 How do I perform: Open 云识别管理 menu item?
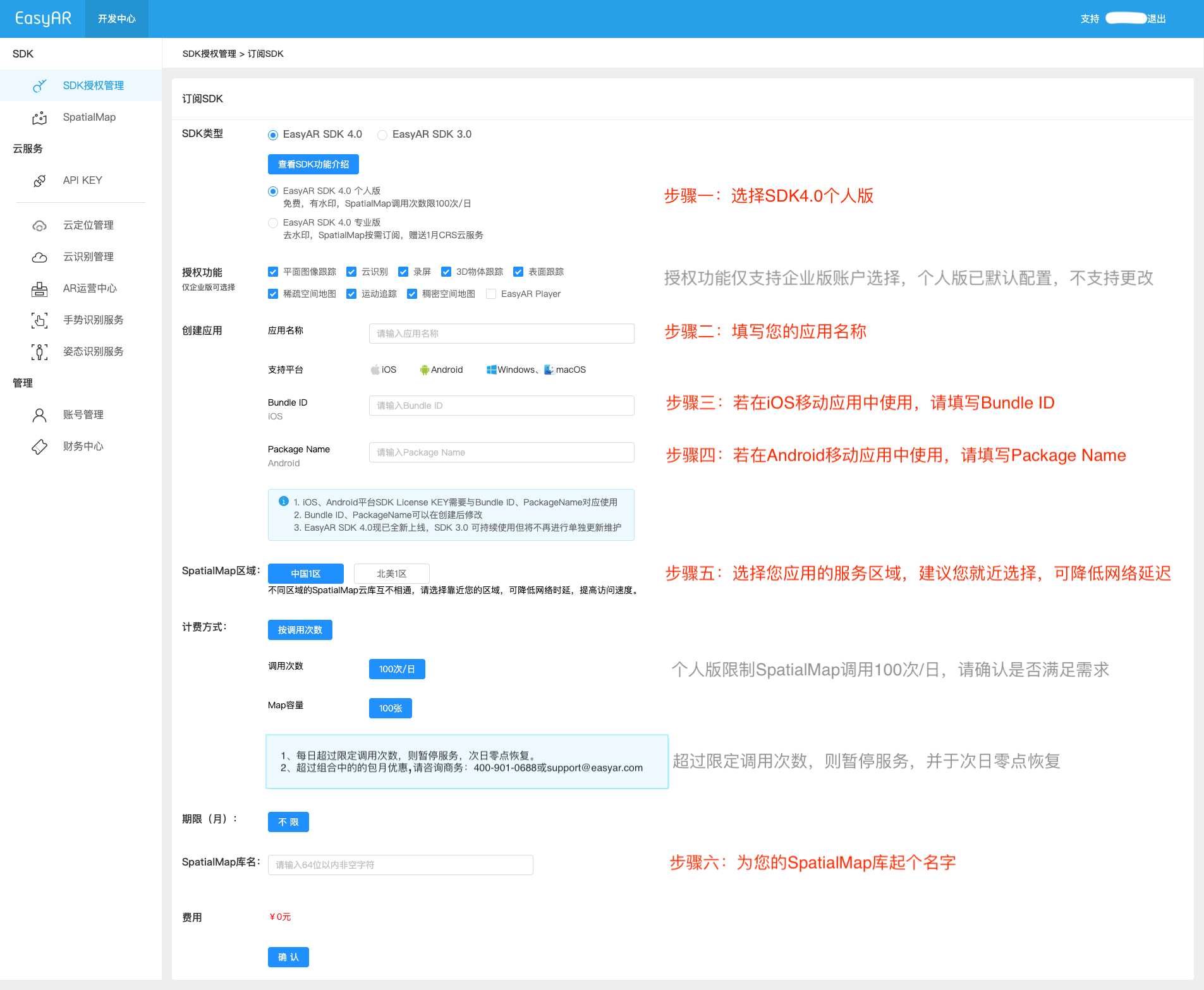point(81,257)
